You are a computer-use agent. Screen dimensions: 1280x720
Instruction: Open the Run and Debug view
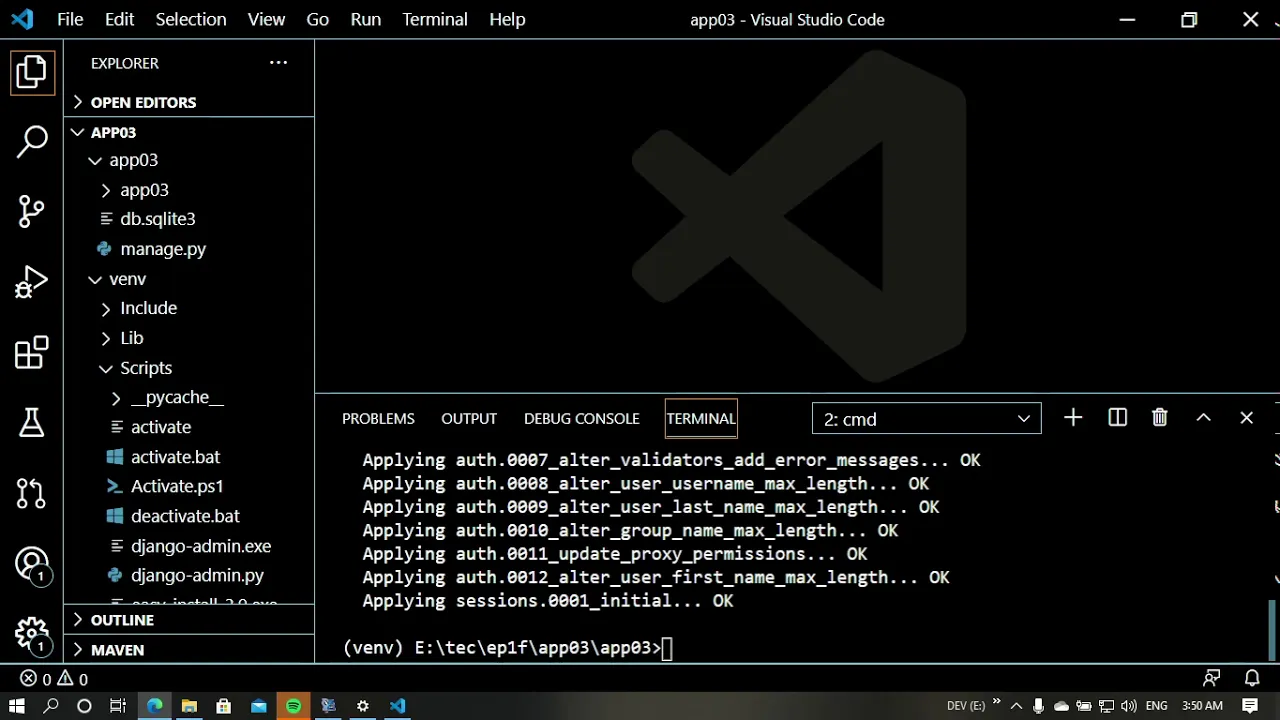pos(31,281)
